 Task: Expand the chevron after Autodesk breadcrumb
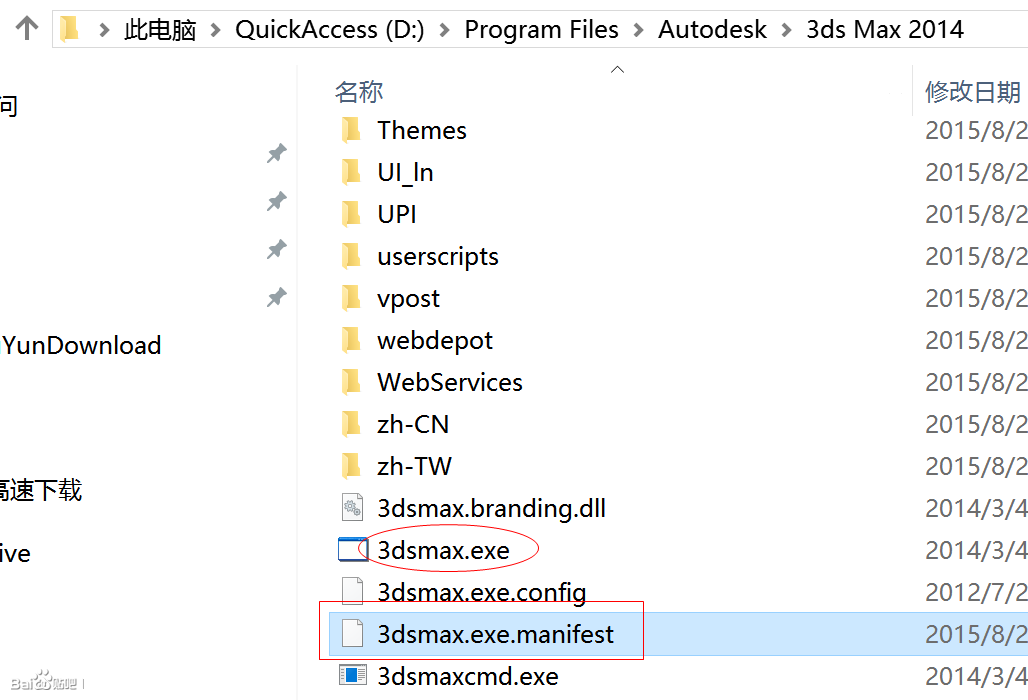(786, 30)
